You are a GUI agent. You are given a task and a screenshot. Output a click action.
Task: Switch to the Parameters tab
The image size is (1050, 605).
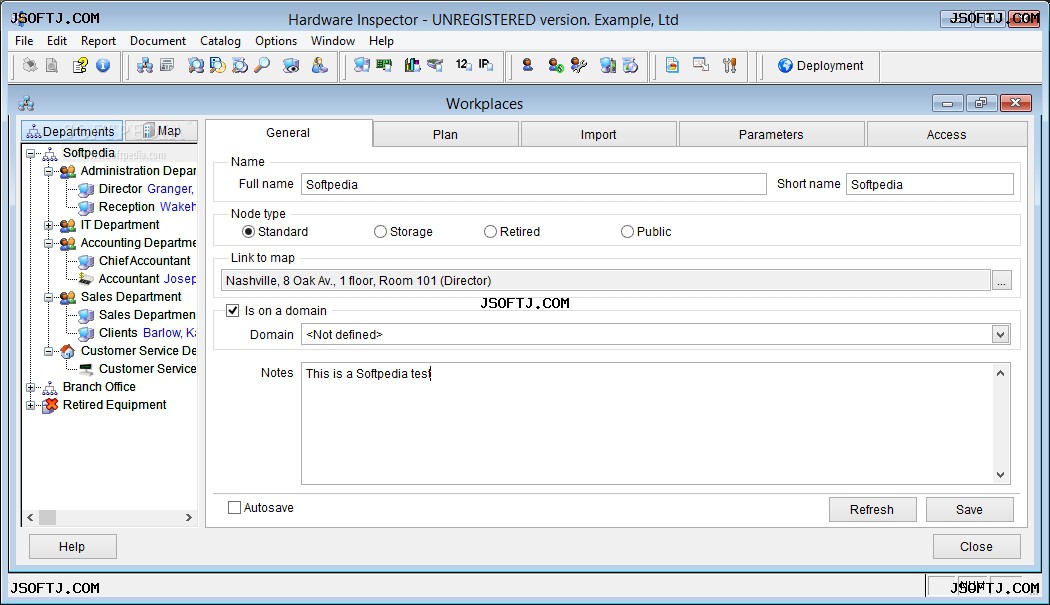pyautogui.click(x=771, y=135)
